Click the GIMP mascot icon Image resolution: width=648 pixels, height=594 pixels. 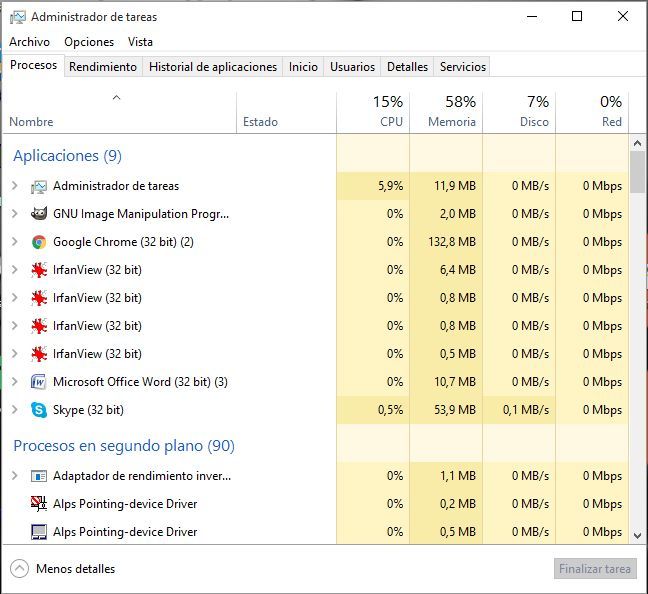pyautogui.click(x=39, y=214)
